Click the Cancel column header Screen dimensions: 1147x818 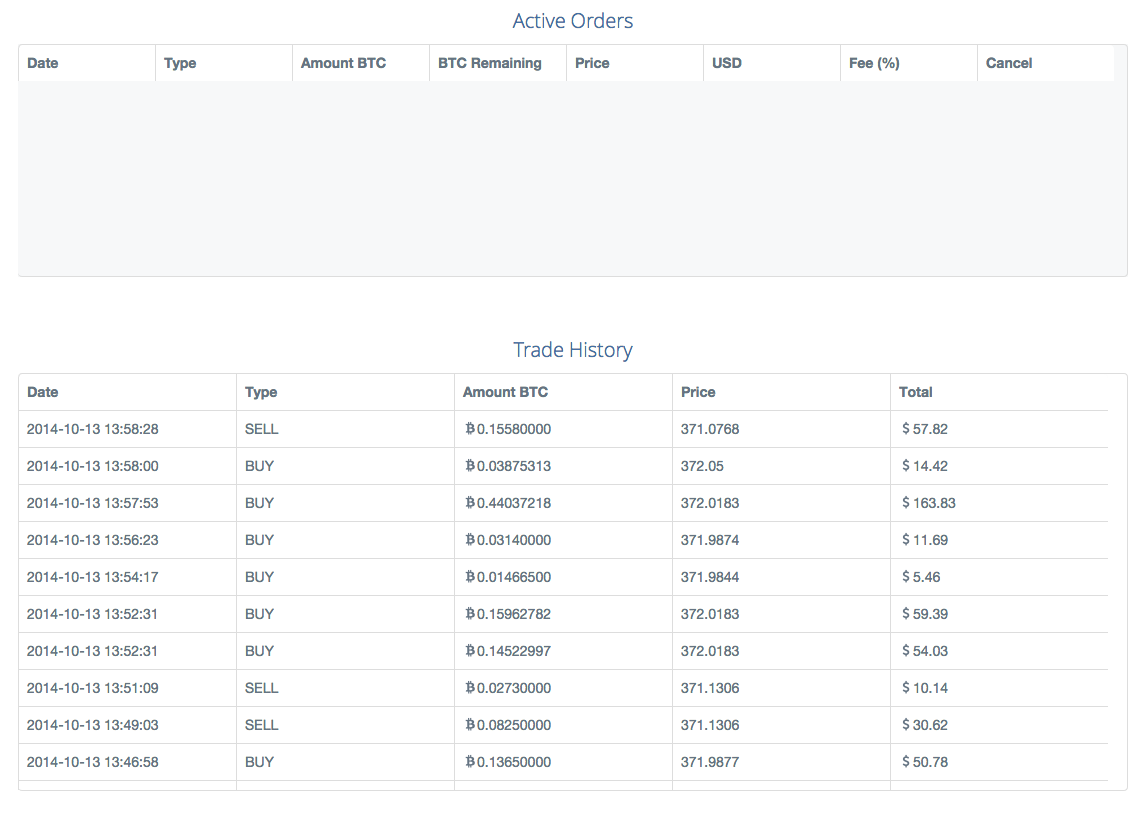click(1009, 63)
